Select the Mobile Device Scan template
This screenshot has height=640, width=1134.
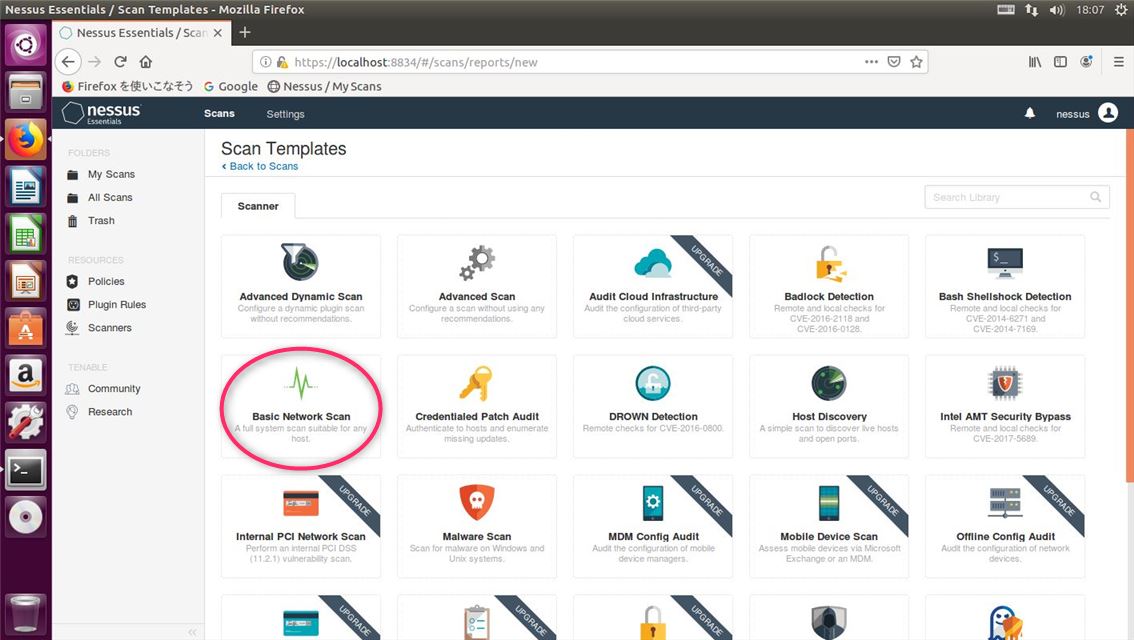[x=829, y=526]
